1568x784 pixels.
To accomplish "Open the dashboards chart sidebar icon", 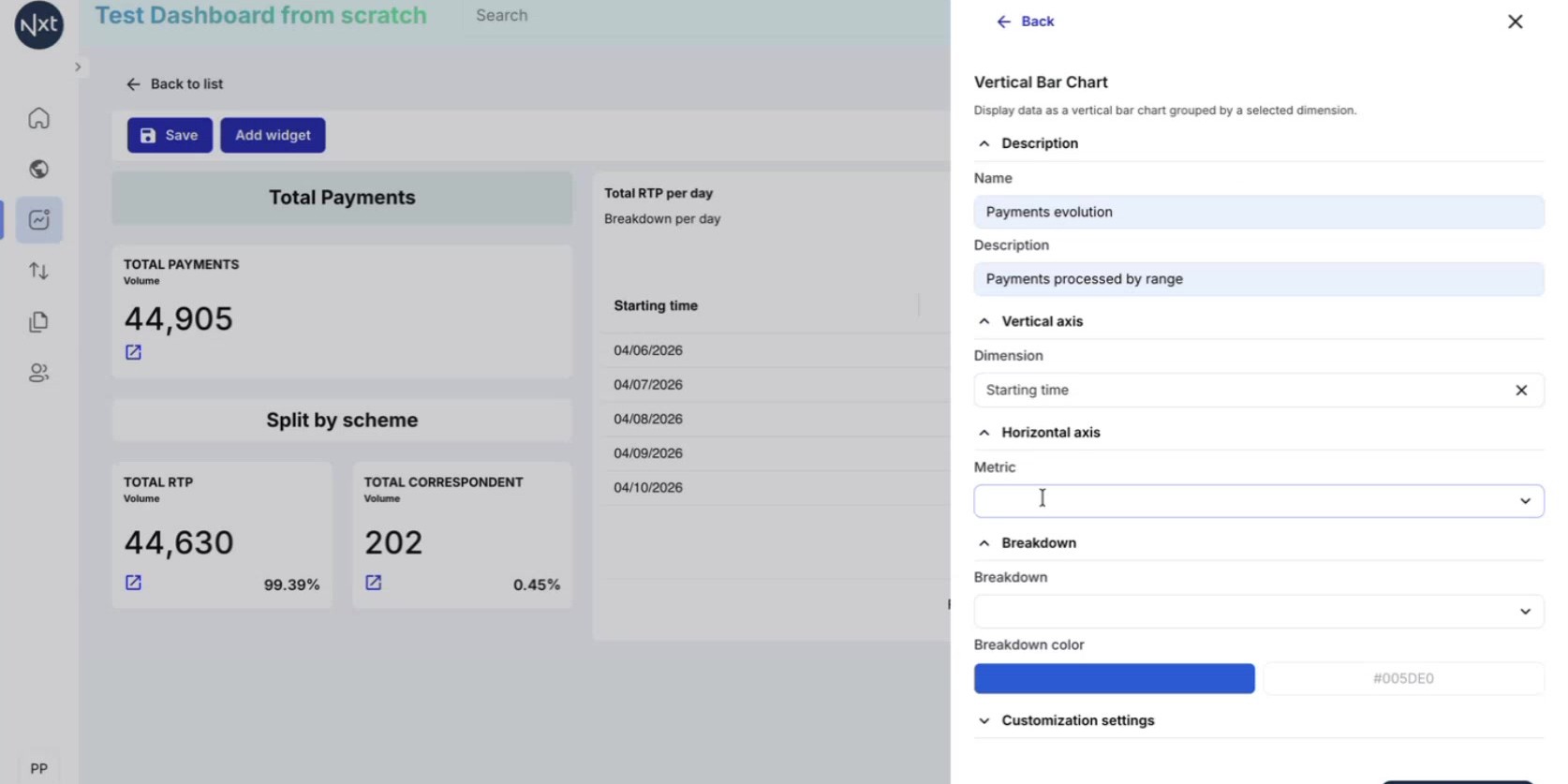I will pyautogui.click(x=38, y=220).
